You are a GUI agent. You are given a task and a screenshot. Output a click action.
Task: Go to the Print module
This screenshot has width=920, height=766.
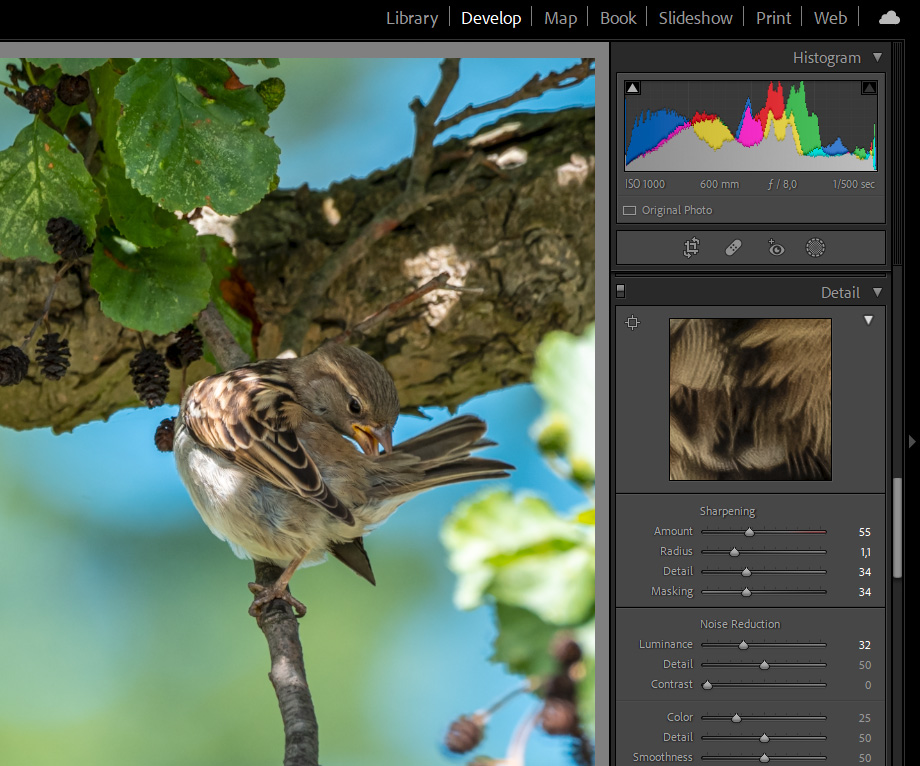[x=773, y=18]
